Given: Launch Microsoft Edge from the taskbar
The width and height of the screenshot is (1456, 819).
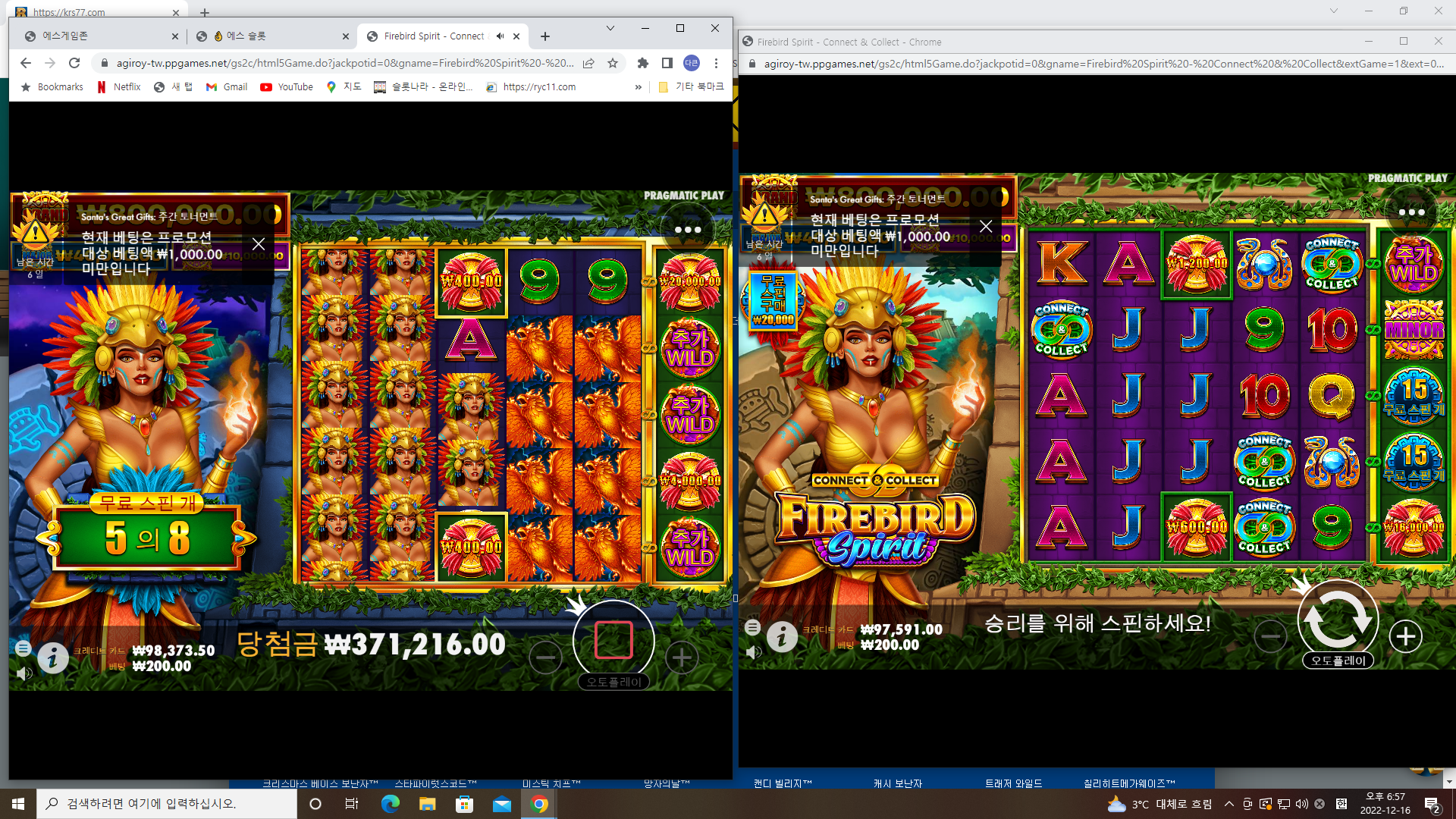Looking at the screenshot, I should tap(390, 804).
